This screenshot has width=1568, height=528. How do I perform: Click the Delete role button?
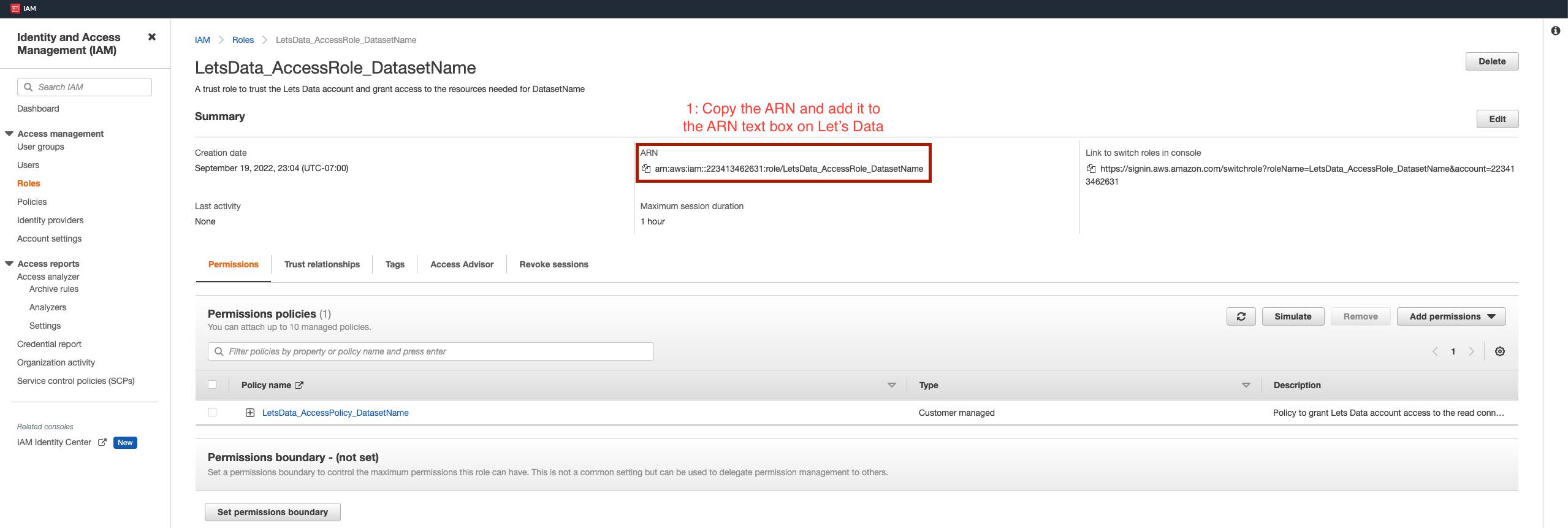click(1492, 61)
